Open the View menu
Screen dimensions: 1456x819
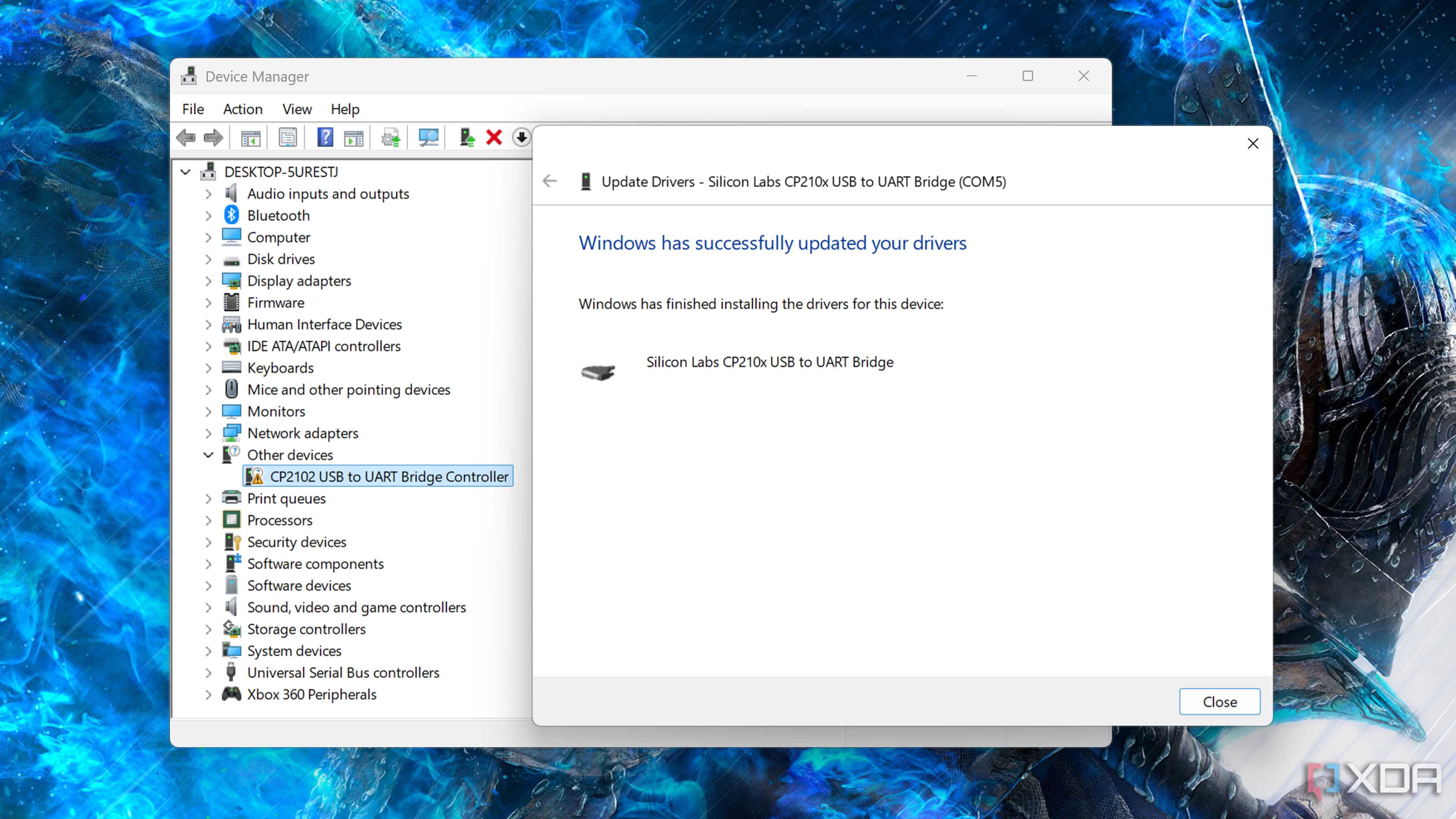tap(297, 108)
